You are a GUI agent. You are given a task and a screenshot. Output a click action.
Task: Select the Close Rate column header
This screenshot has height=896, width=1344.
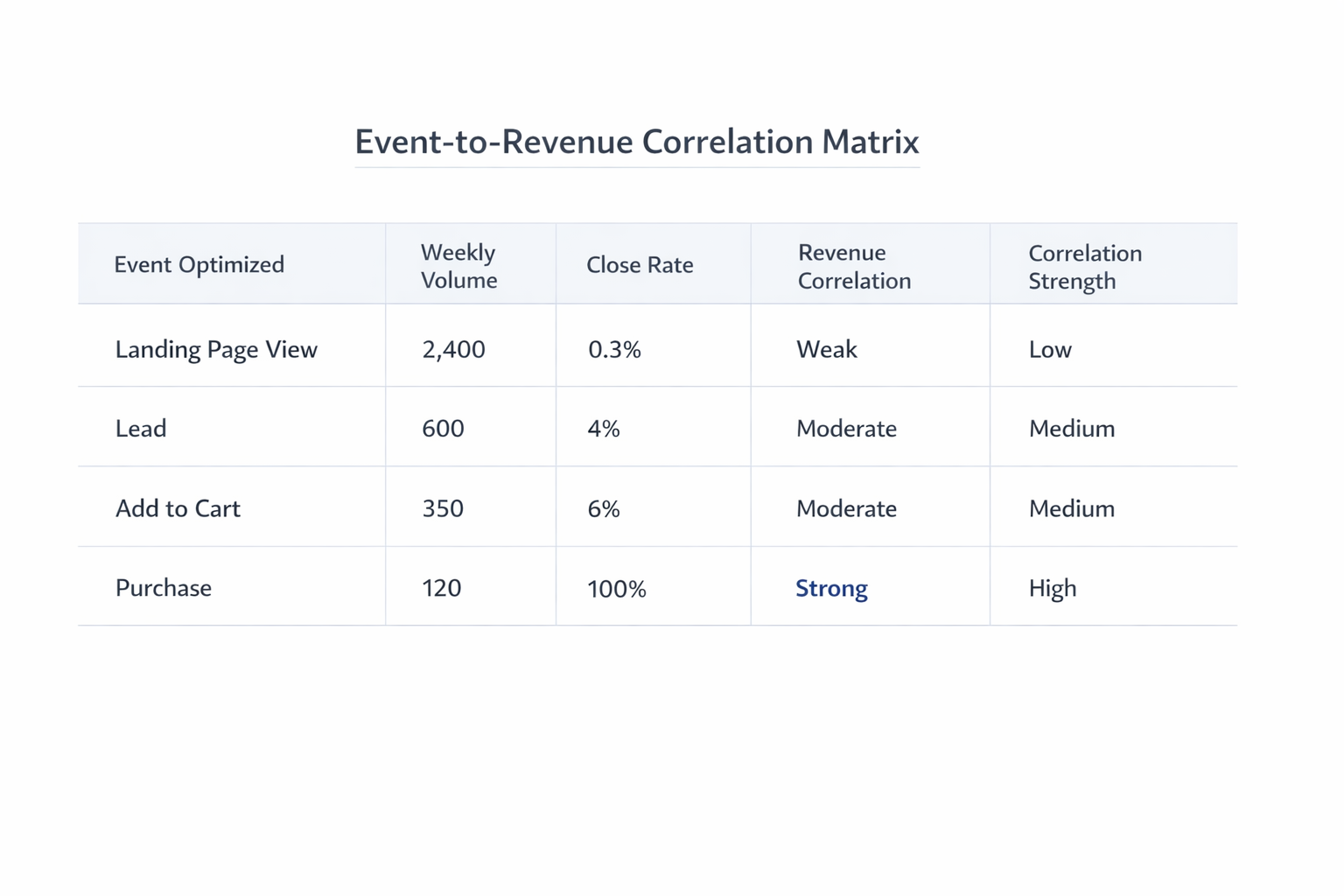(640, 264)
